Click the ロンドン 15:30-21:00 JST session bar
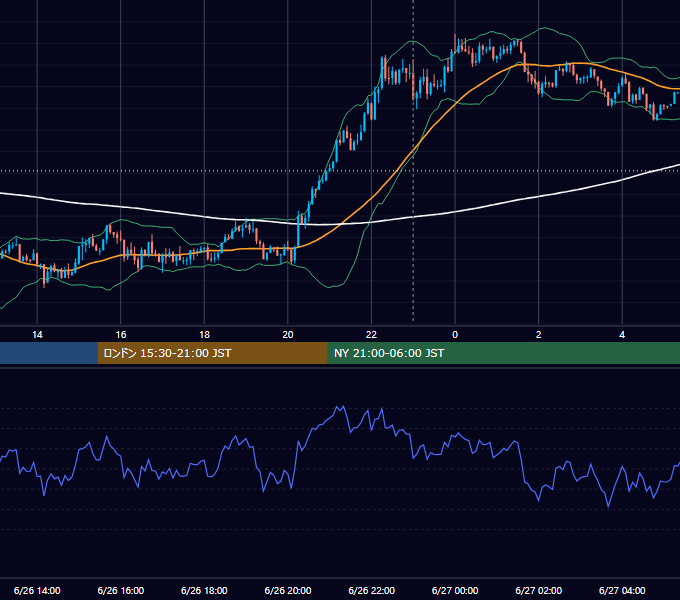680x600 pixels. coord(212,353)
